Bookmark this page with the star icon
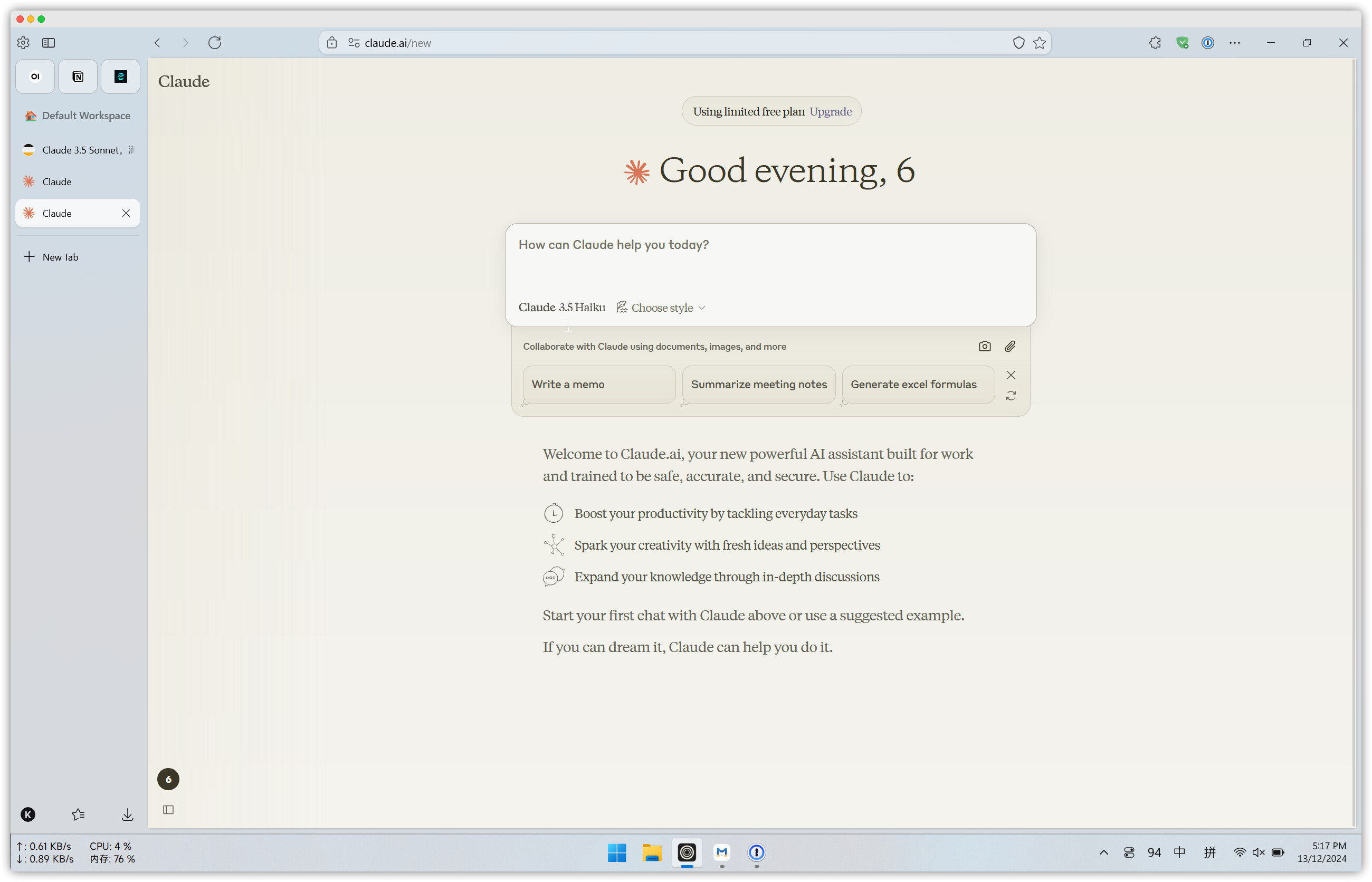1372x882 pixels. pyautogui.click(x=1039, y=42)
